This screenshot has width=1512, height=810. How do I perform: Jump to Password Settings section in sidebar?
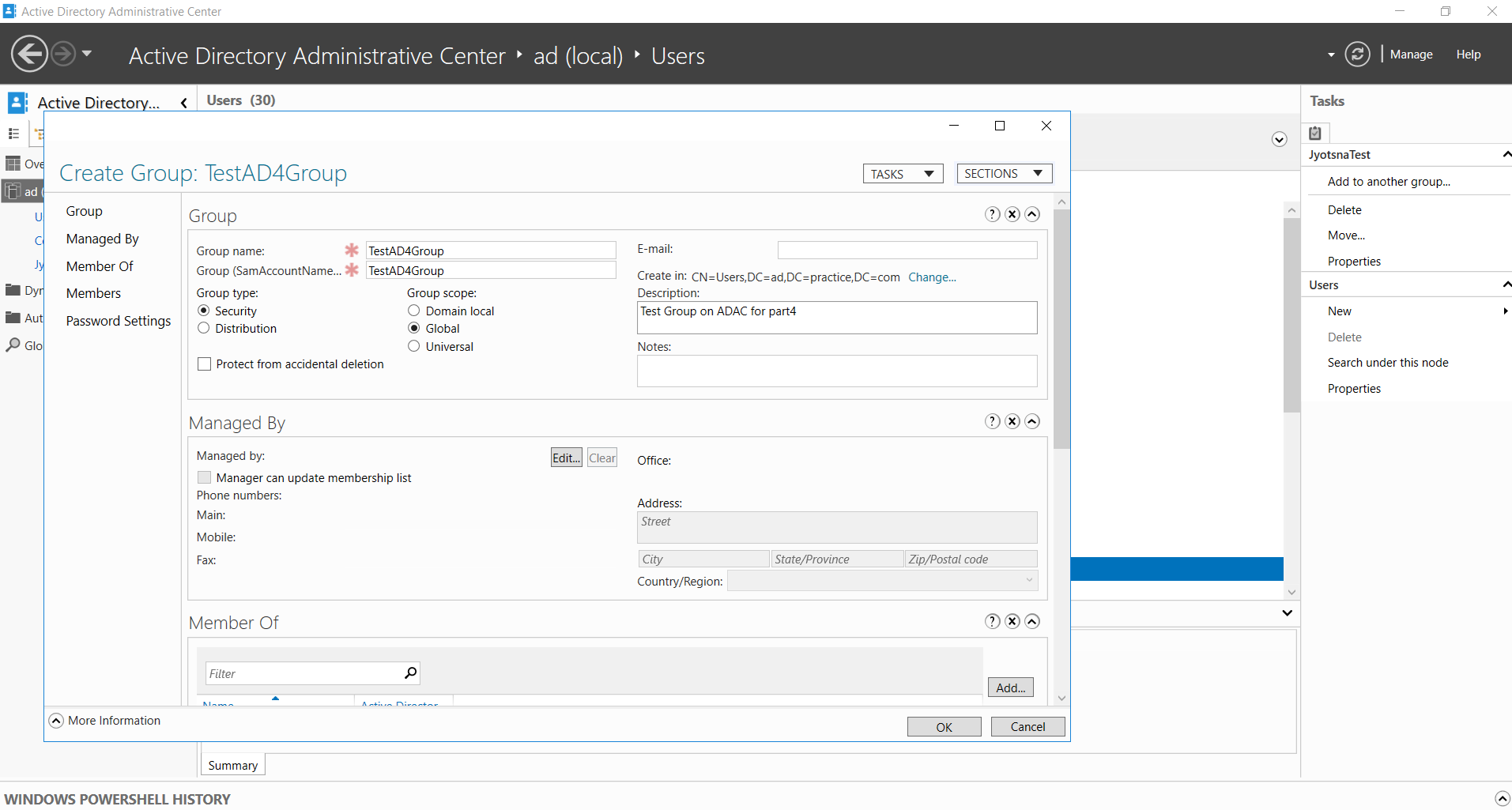[118, 321]
